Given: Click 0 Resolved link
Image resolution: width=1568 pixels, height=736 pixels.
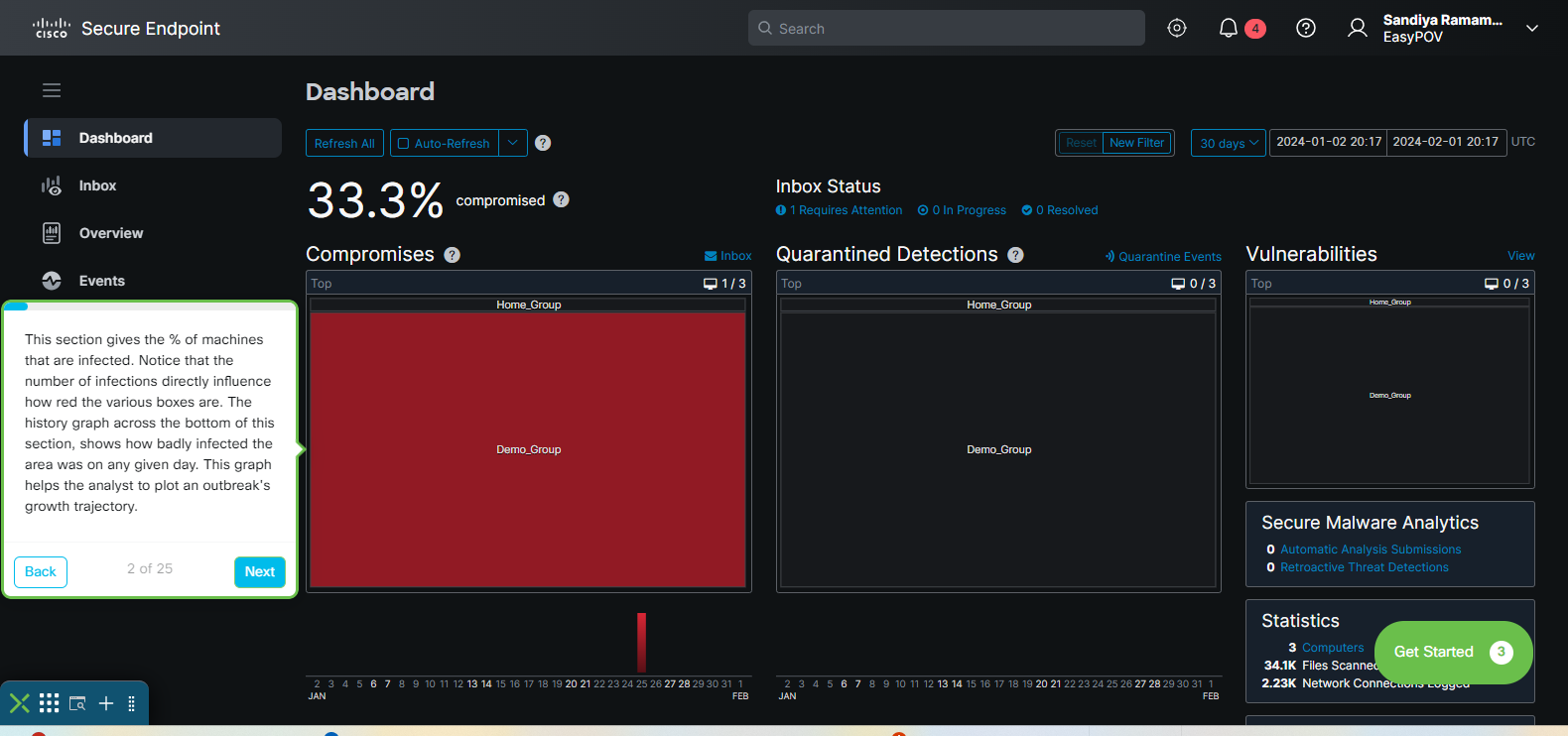Looking at the screenshot, I should tap(1060, 210).
